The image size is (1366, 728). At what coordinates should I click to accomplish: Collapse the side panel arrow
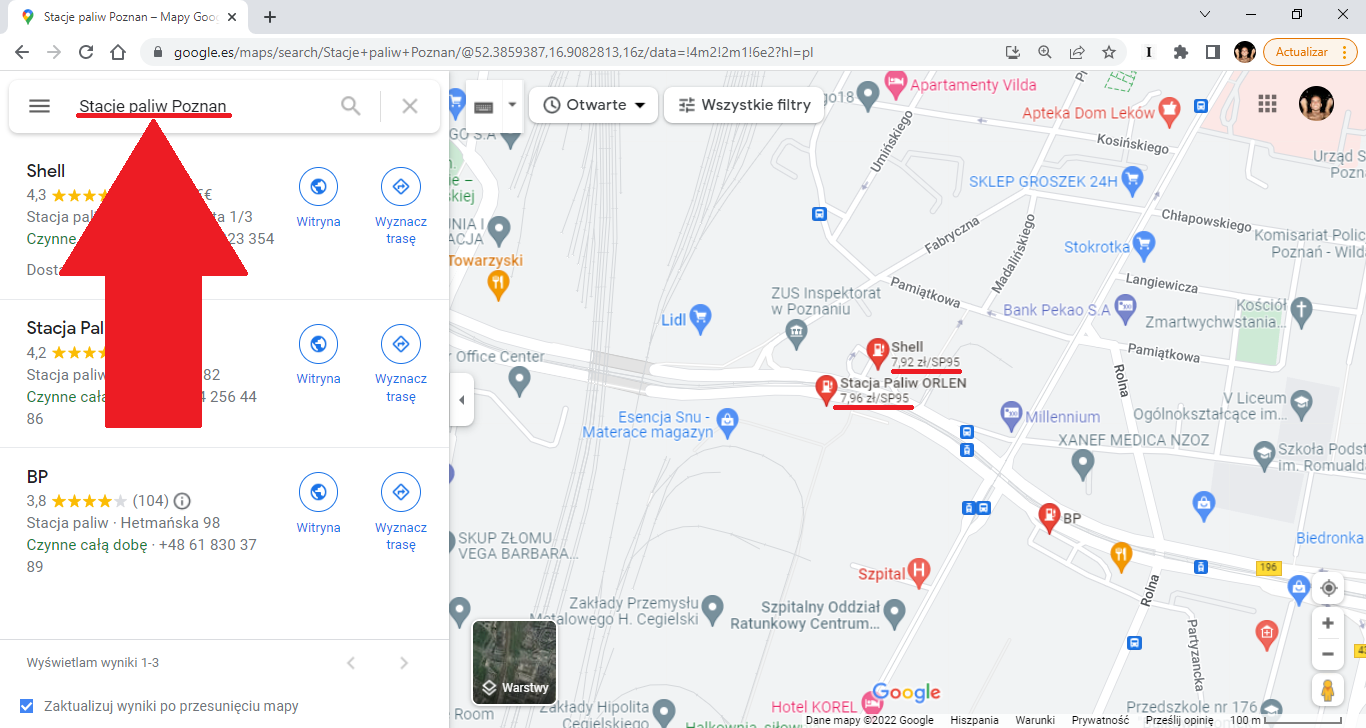[461, 400]
